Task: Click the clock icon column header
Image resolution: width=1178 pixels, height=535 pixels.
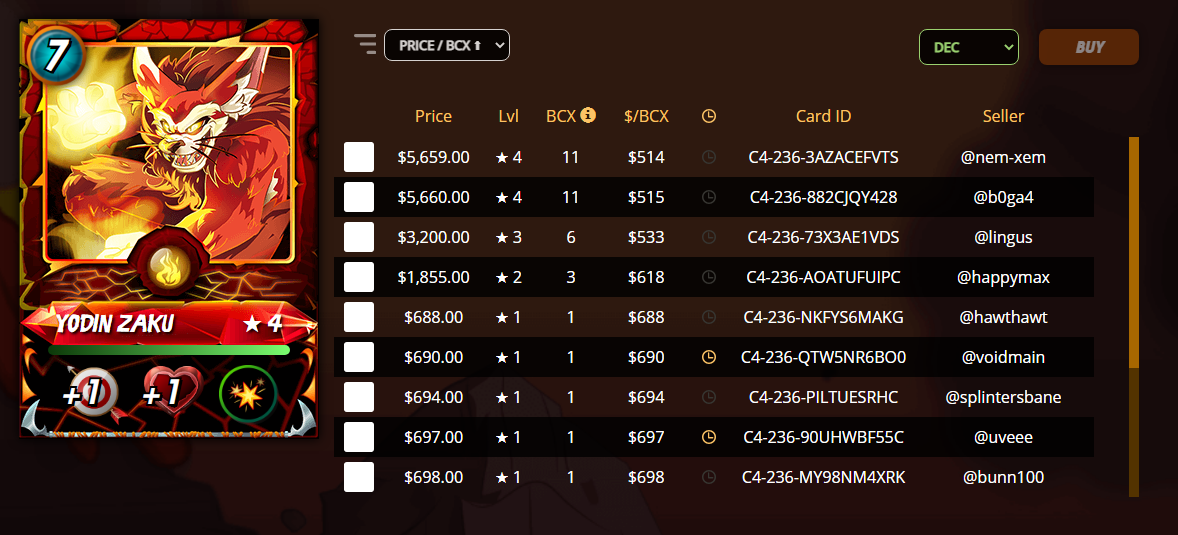Action: (x=708, y=116)
